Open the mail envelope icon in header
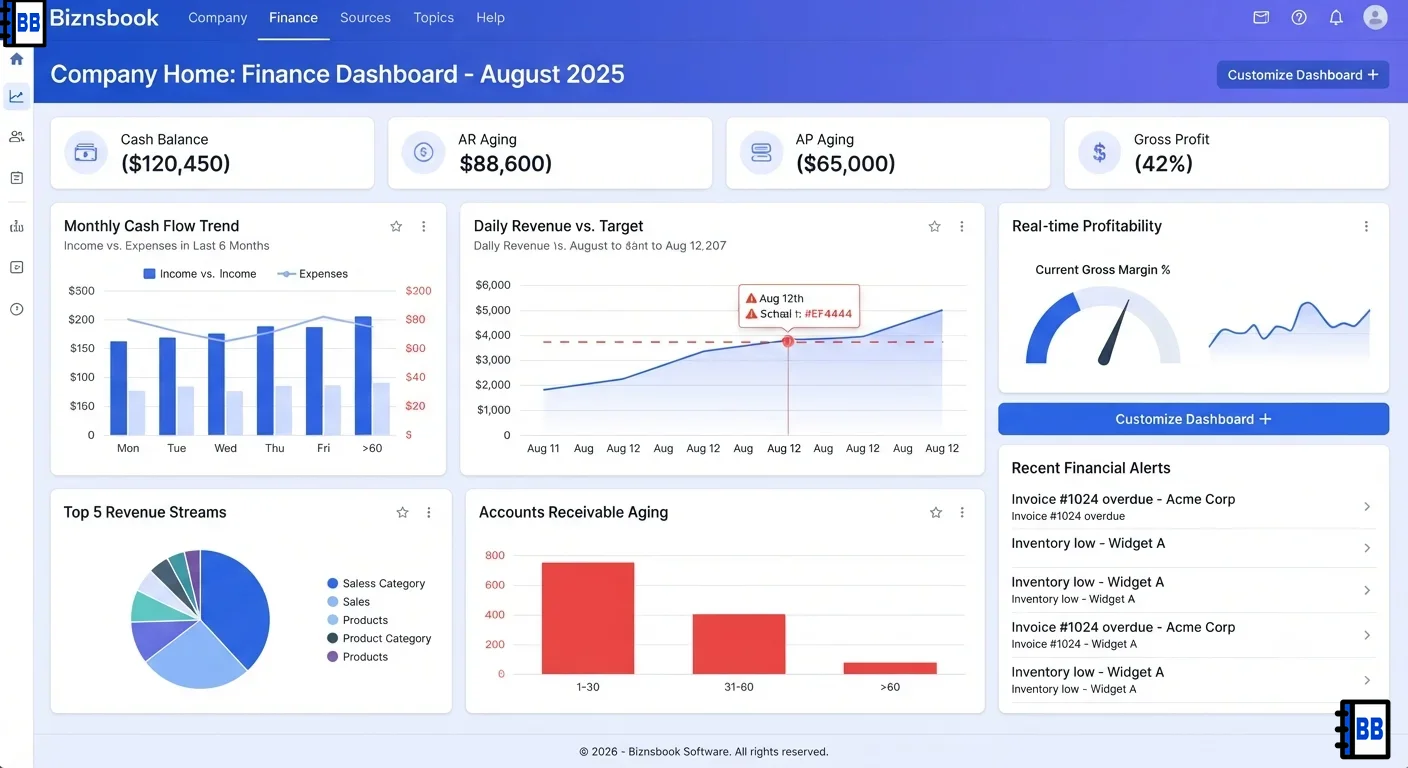This screenshot has width=1408, height=768. coord(1261,17)
